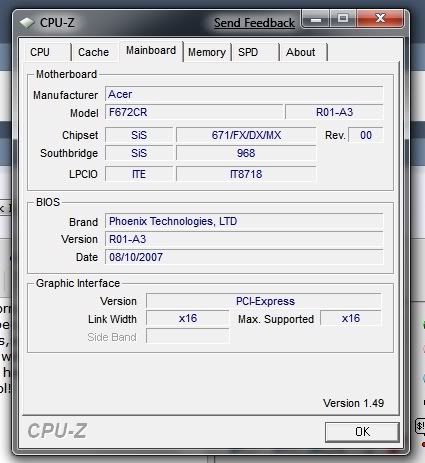Click the Link Width x16 value

(x=188, y=318)
